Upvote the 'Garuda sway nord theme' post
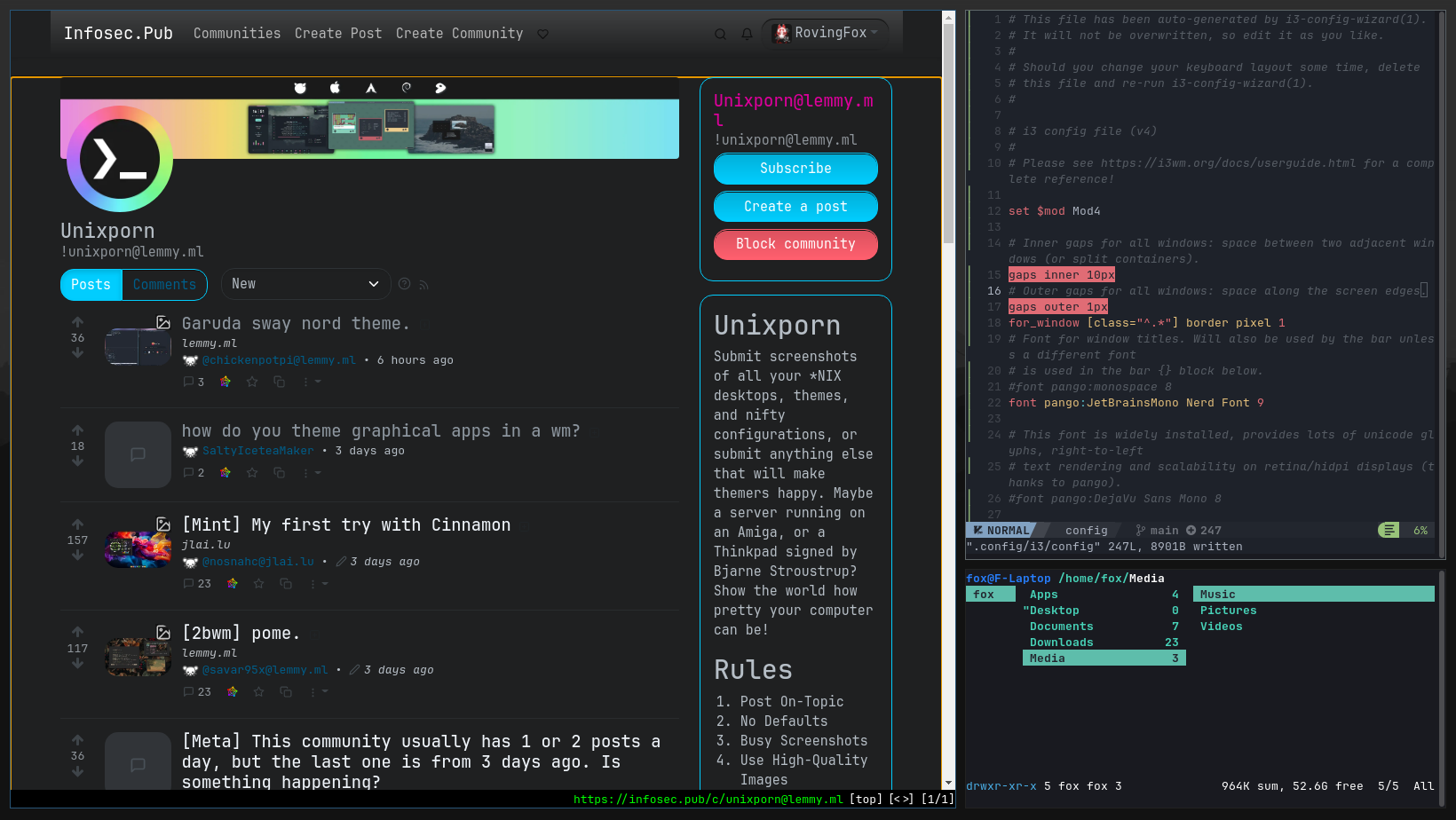The height and width of the screenshot is (820, 1456). coord(77,322)
